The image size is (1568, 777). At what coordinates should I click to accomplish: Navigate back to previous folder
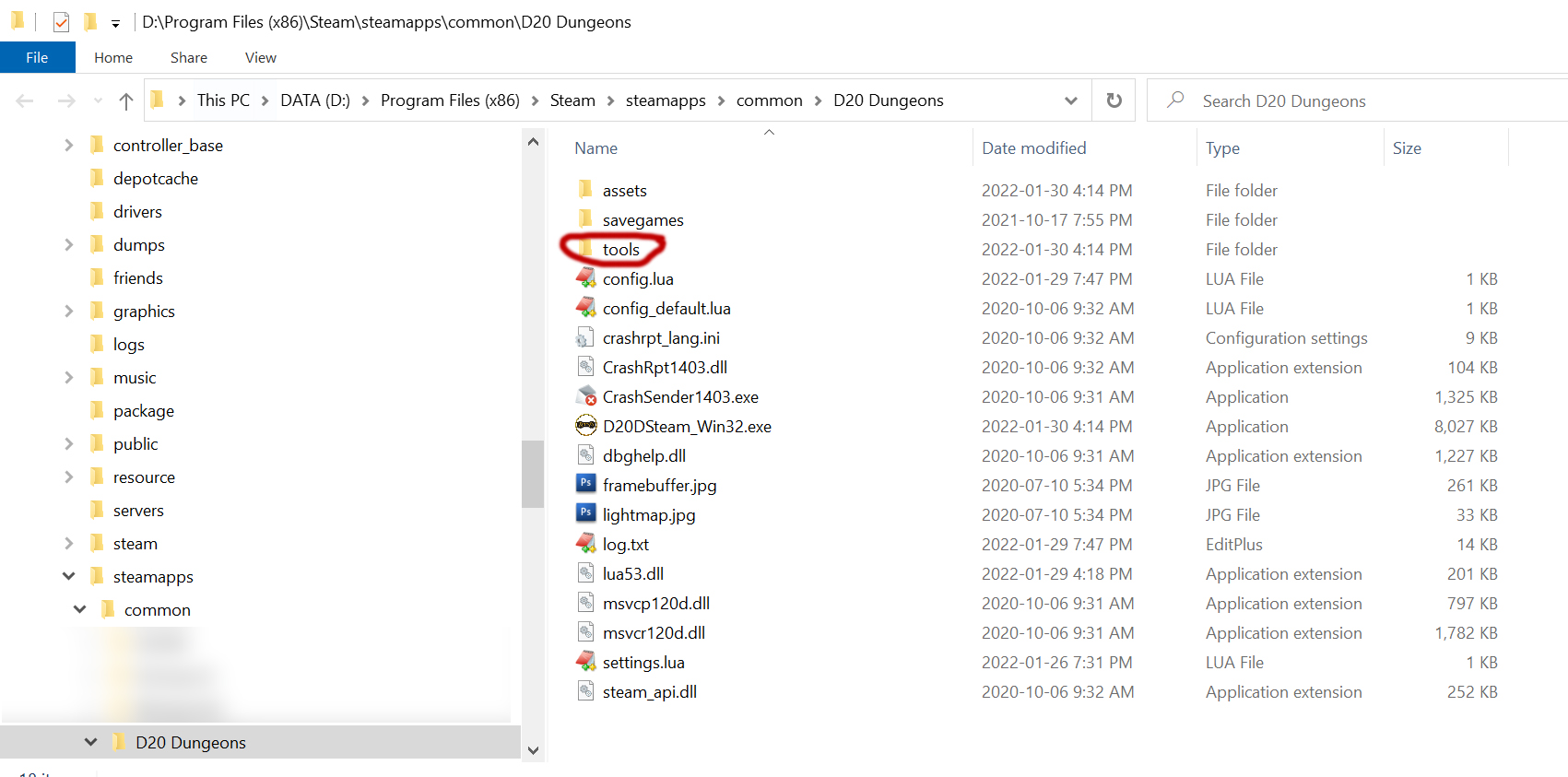coord(25,101)
